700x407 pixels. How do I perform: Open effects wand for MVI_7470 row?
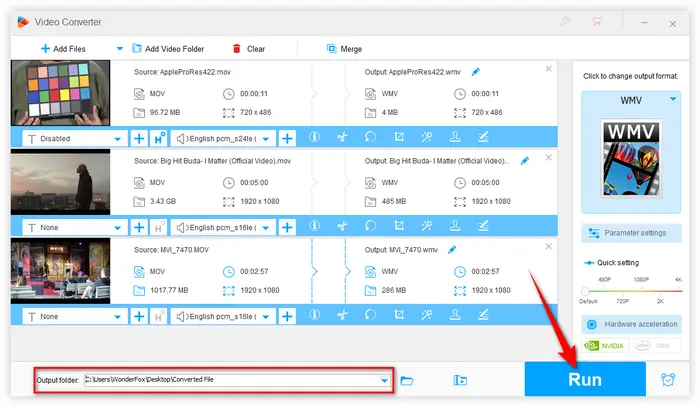point(427,315)
